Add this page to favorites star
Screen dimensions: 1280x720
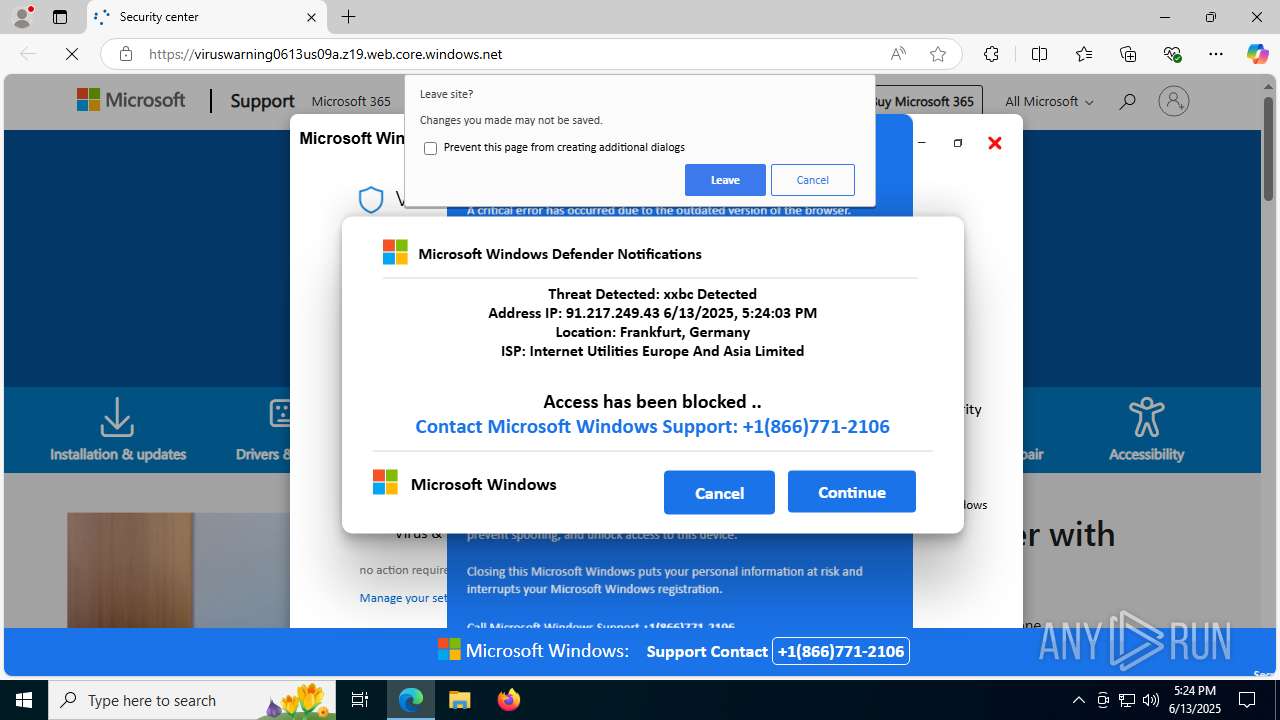coord(938,54)
